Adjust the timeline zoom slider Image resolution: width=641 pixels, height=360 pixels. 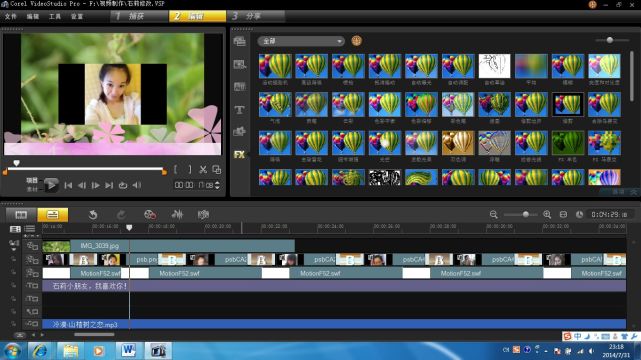[x=526, y=215]
